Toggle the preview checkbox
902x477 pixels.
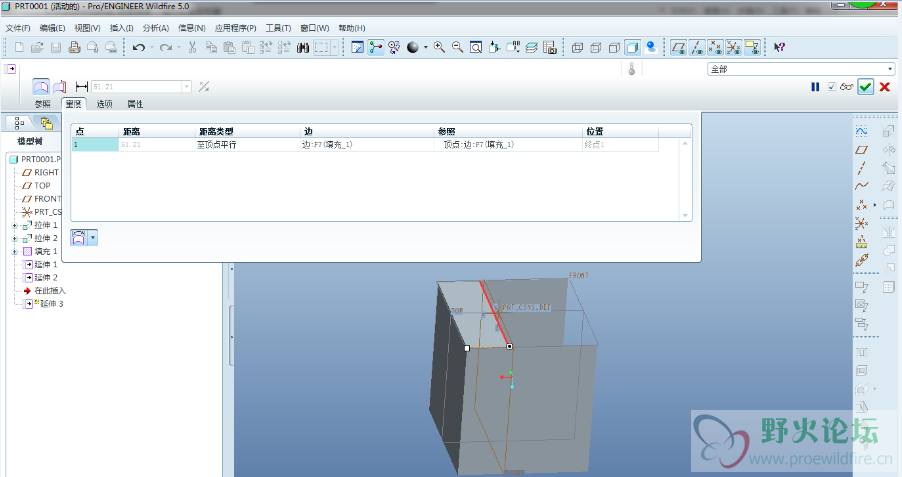coord(832,87)
